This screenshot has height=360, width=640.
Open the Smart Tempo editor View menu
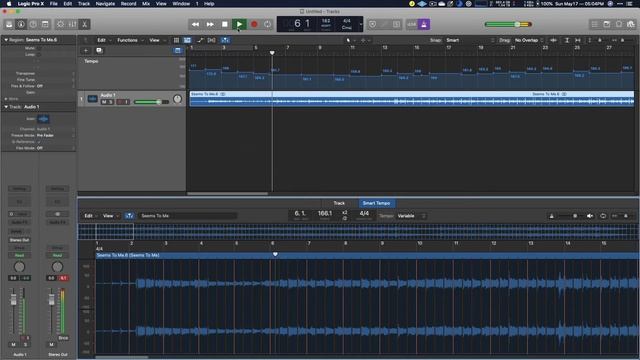coord(110,216)
